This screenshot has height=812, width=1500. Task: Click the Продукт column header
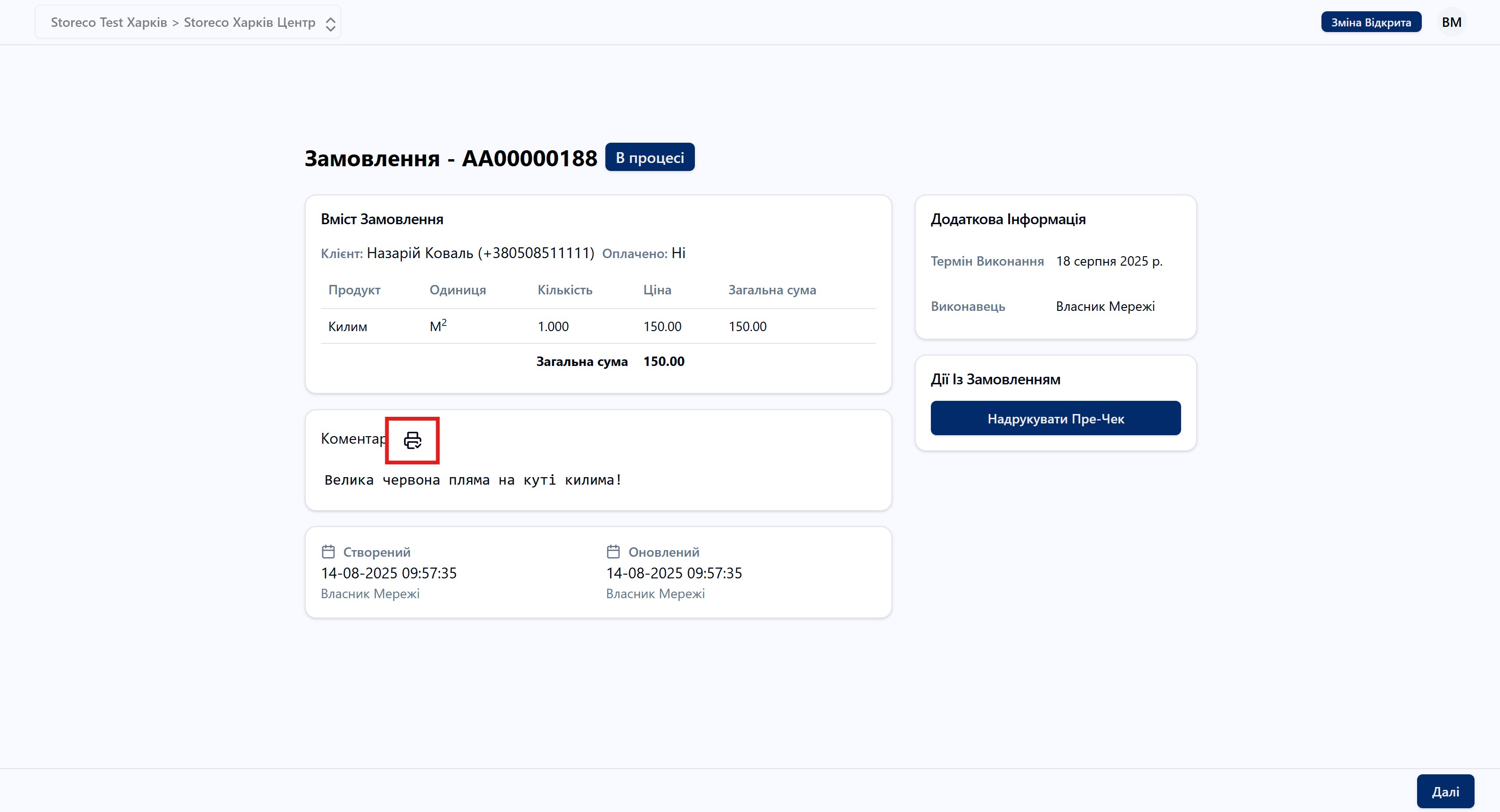coord(354,290)
